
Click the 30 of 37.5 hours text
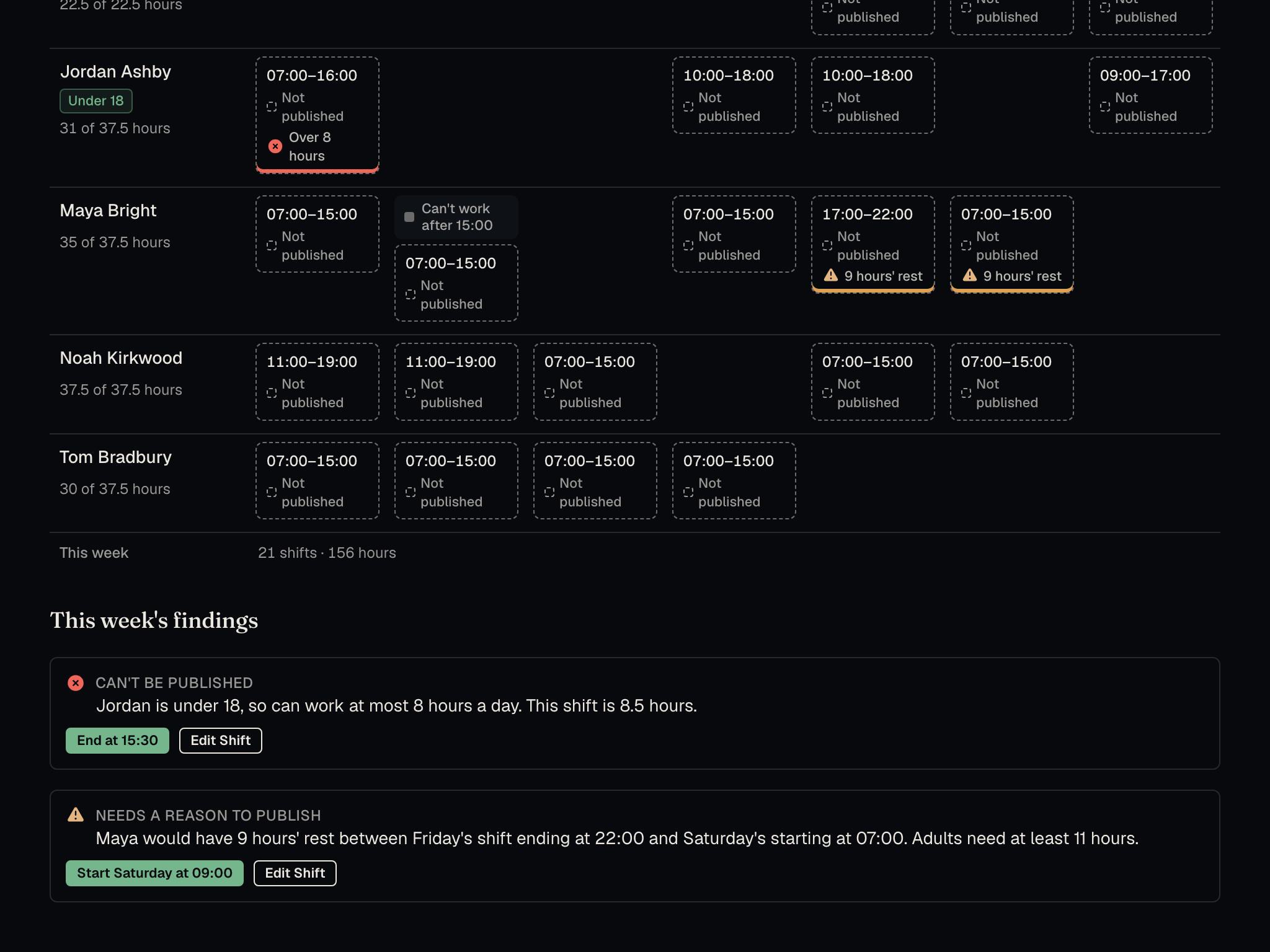(x=115, y=489)
